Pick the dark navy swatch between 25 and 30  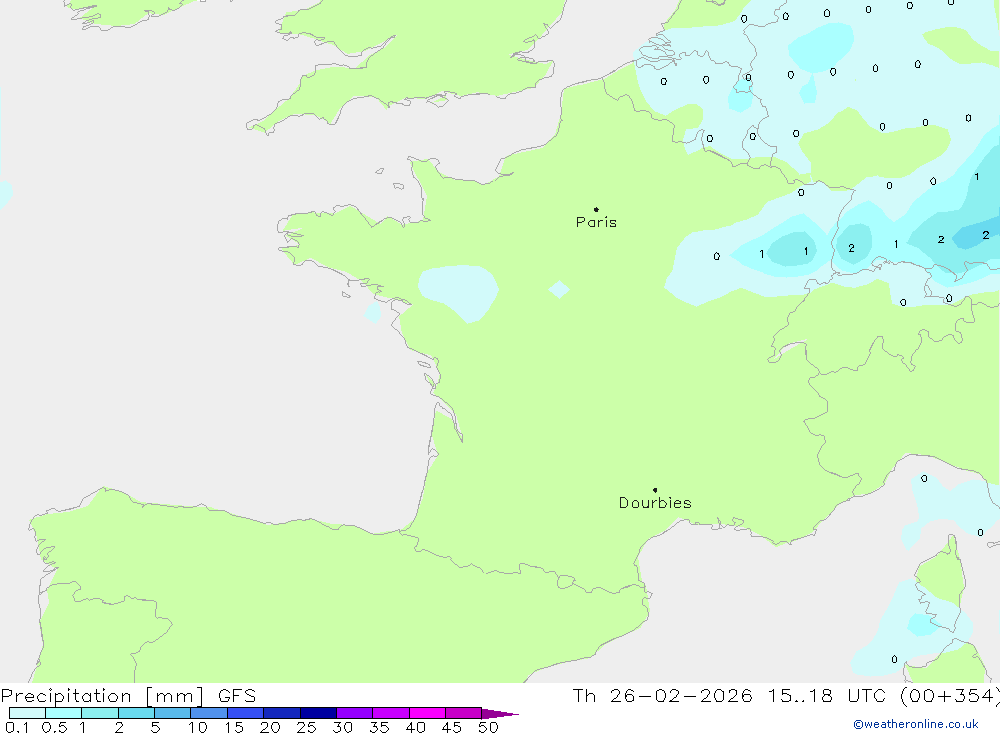click(x=318, y=713)
